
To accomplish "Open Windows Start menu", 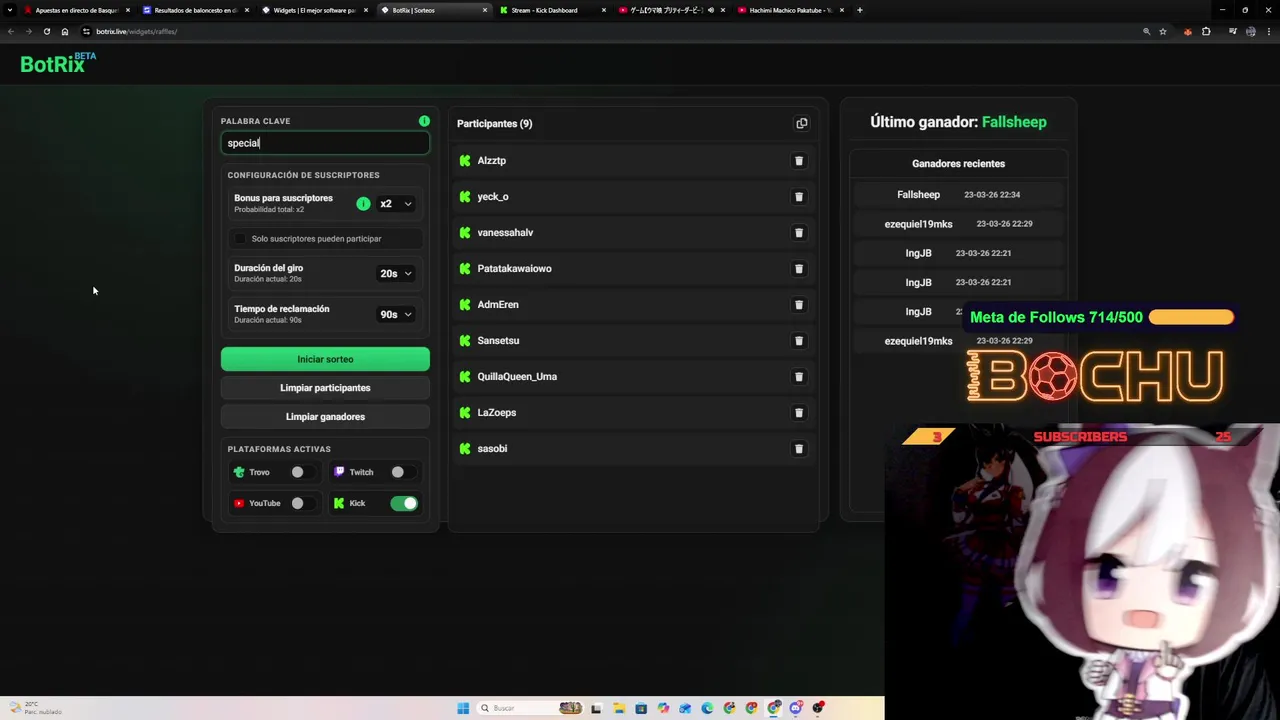I will (x=463, y=708).
